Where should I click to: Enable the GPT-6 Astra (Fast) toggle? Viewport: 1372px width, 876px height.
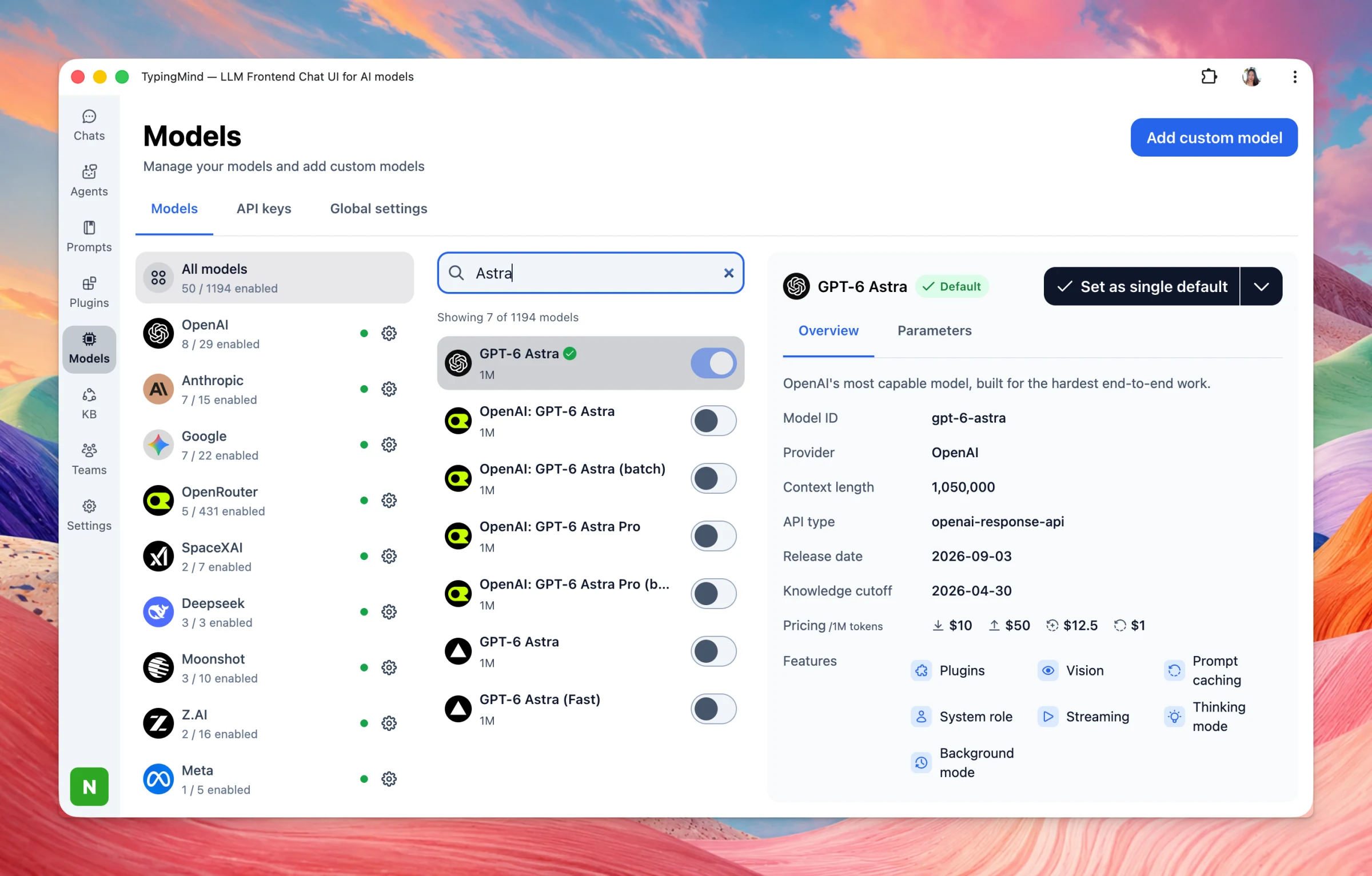pyautogui.click(x=713, y=709)
